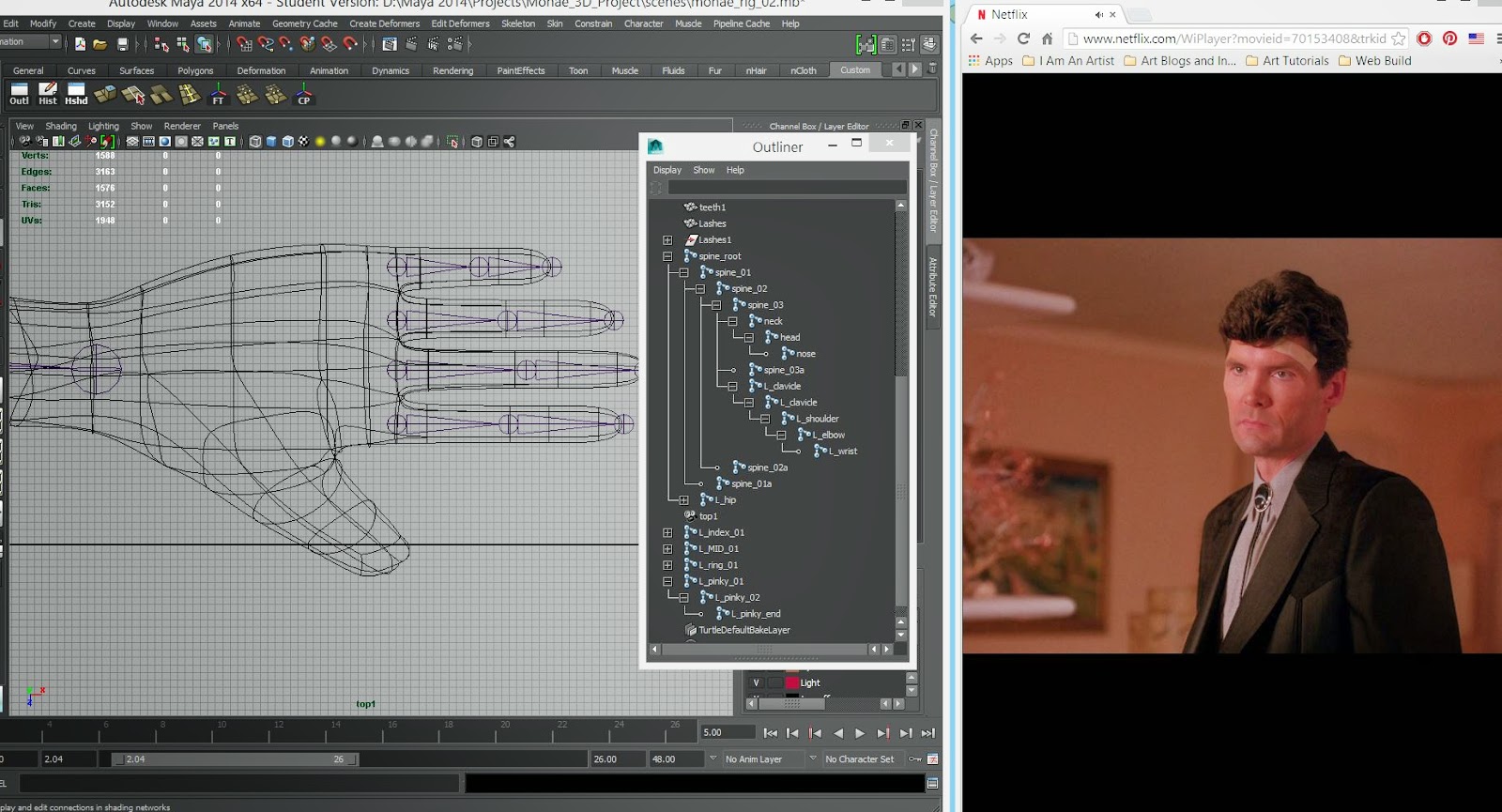Expand the L_ring_01 joint in the Outliner
This screenshot has height=812, width=1502.
(667, 565)
